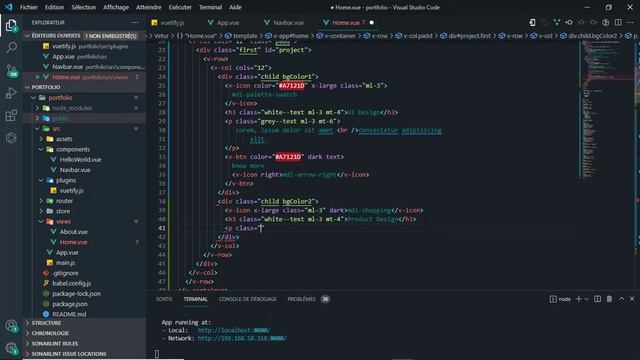Open the Affichage menu
This screenshot has width=640, height=360.
116,7
